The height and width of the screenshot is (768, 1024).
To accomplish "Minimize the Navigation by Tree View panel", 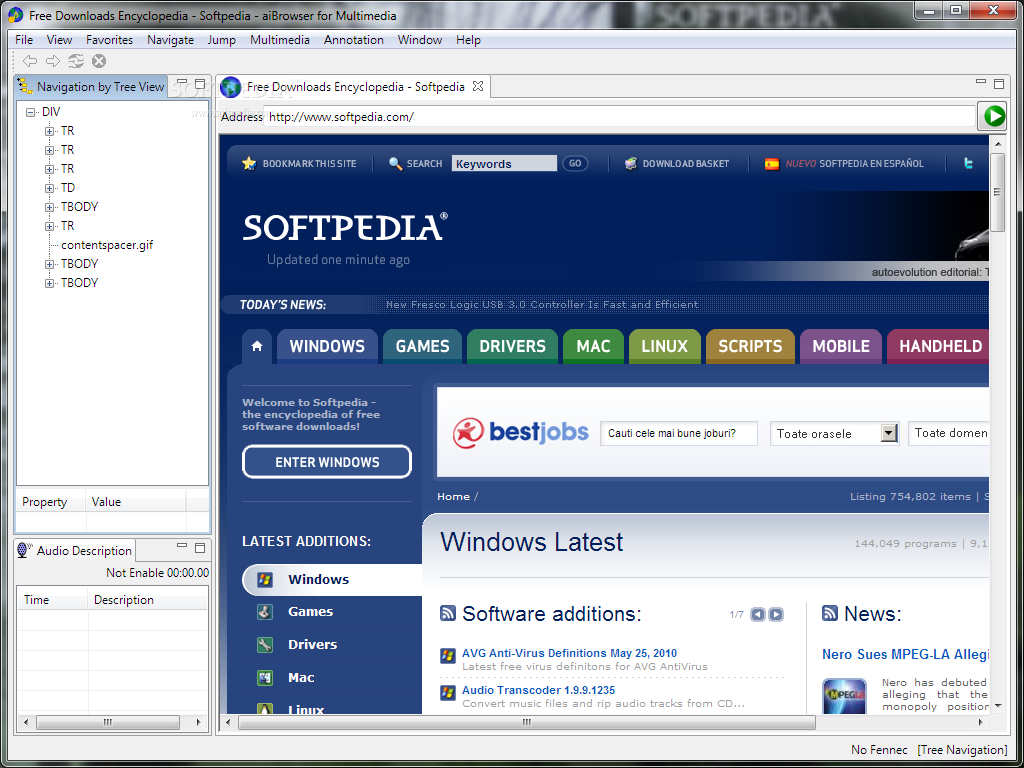I will coord(182,83).
